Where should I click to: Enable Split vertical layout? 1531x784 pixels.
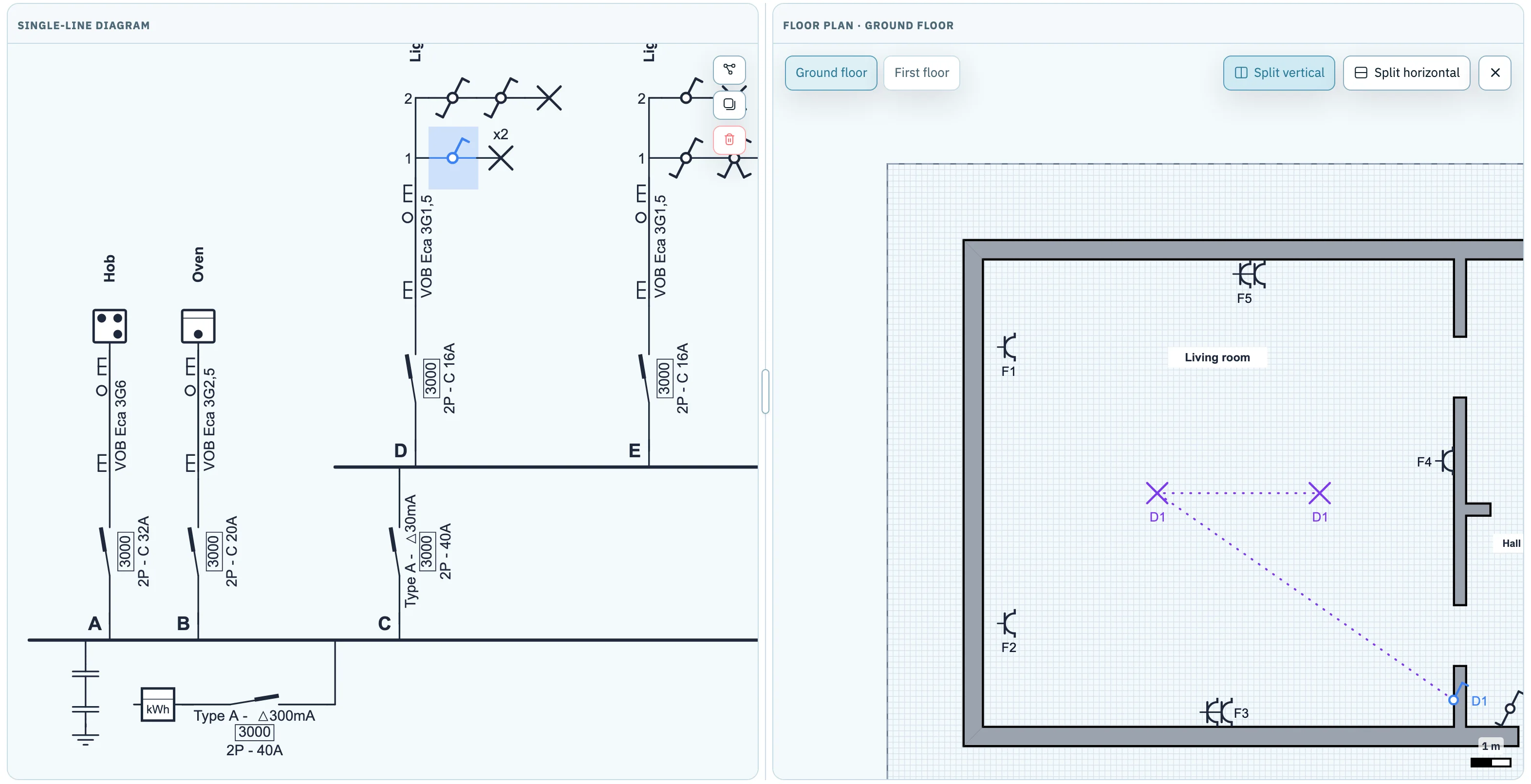[x=1279, y=73]
